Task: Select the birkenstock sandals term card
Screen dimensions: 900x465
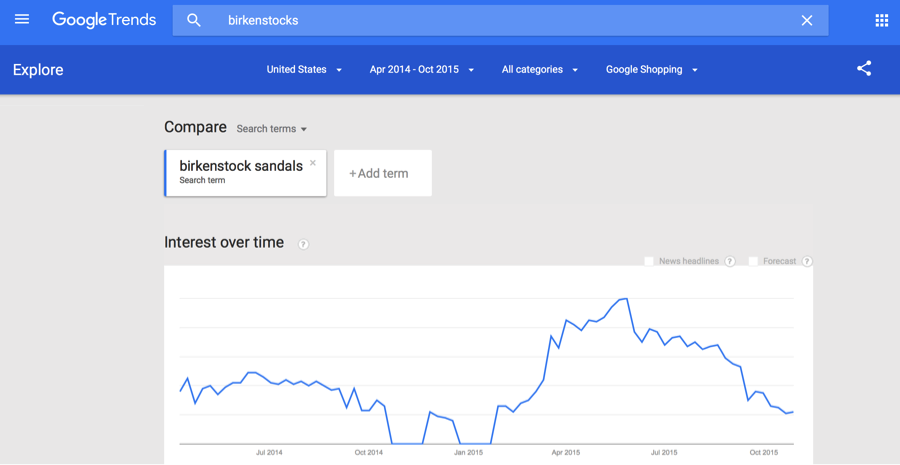Action: click(x=245, y=173)
